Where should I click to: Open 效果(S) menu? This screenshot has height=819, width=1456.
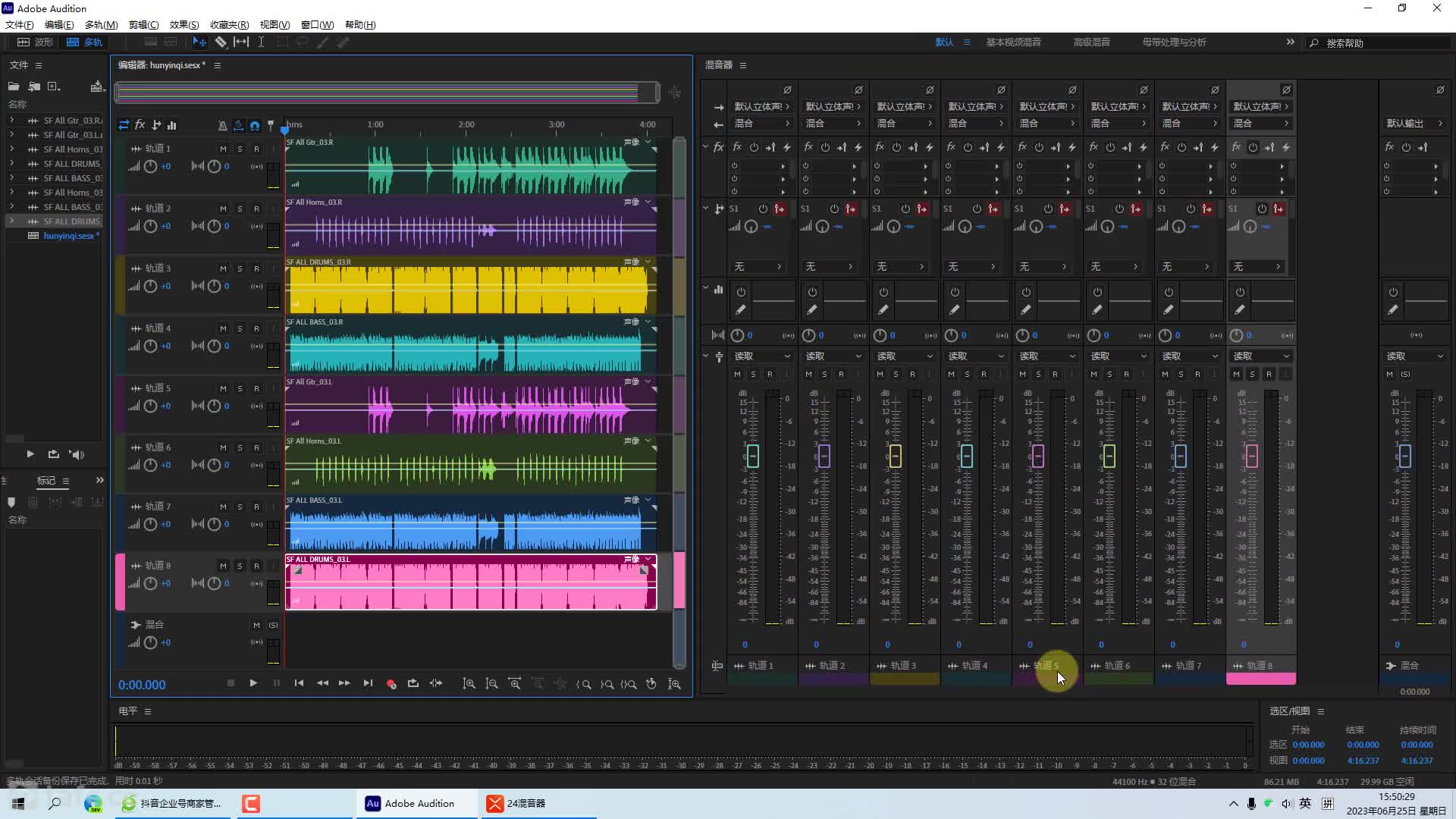tap(184, 24)
